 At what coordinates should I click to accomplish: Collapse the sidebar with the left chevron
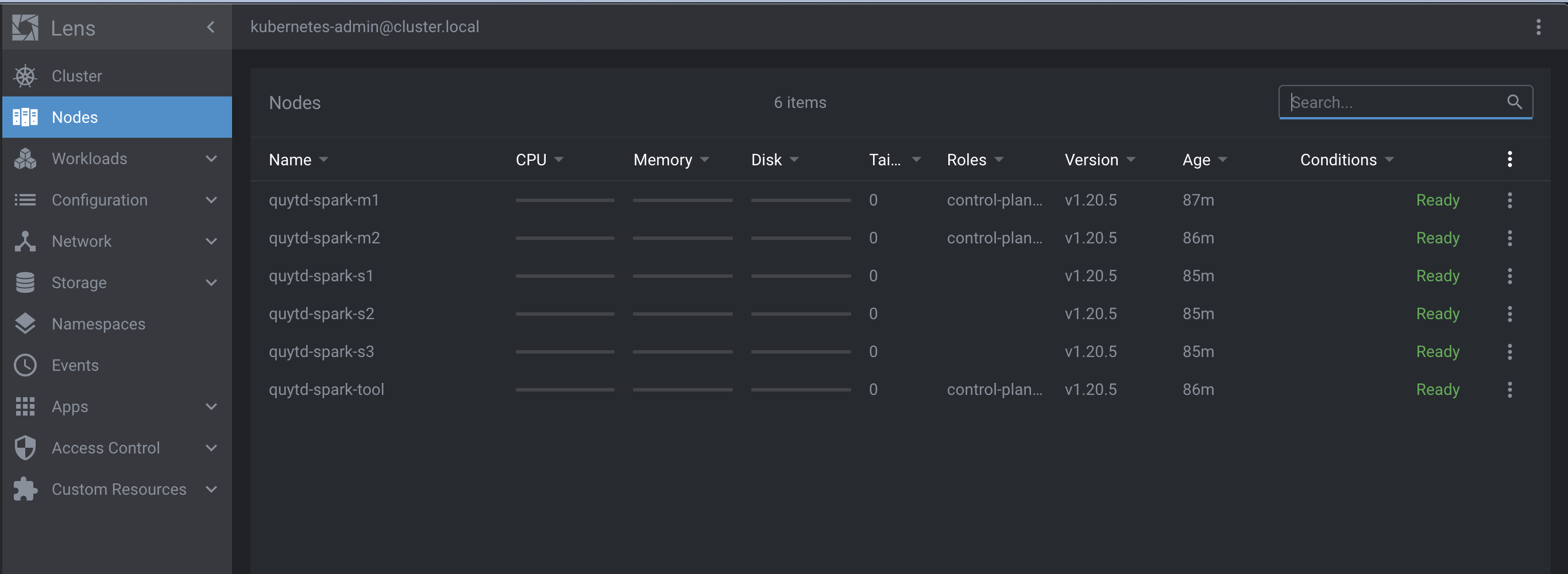[211, 28]
